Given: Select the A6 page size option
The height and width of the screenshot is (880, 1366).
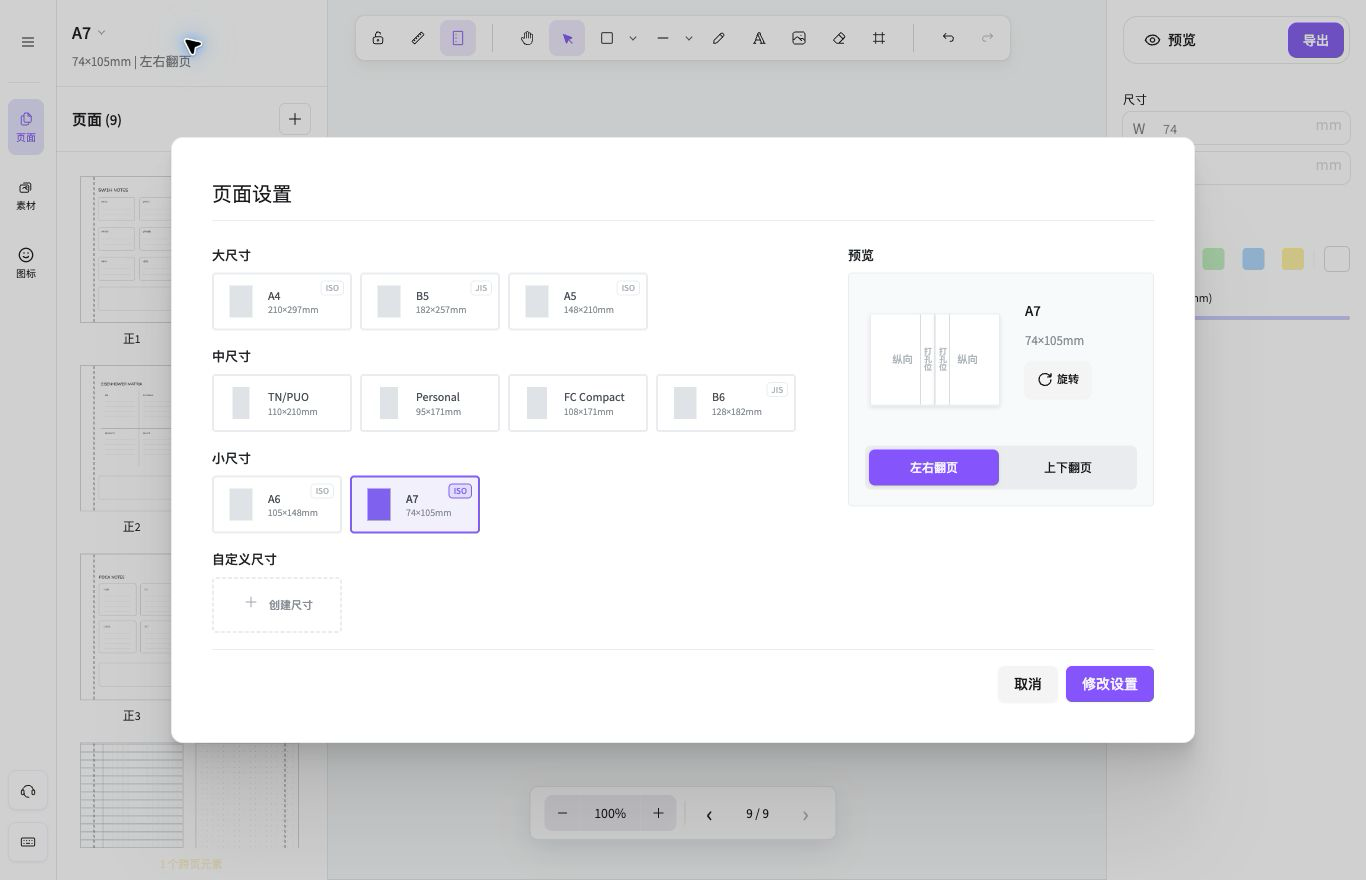Looking at the screenshot, I should (x=277, y=504).
